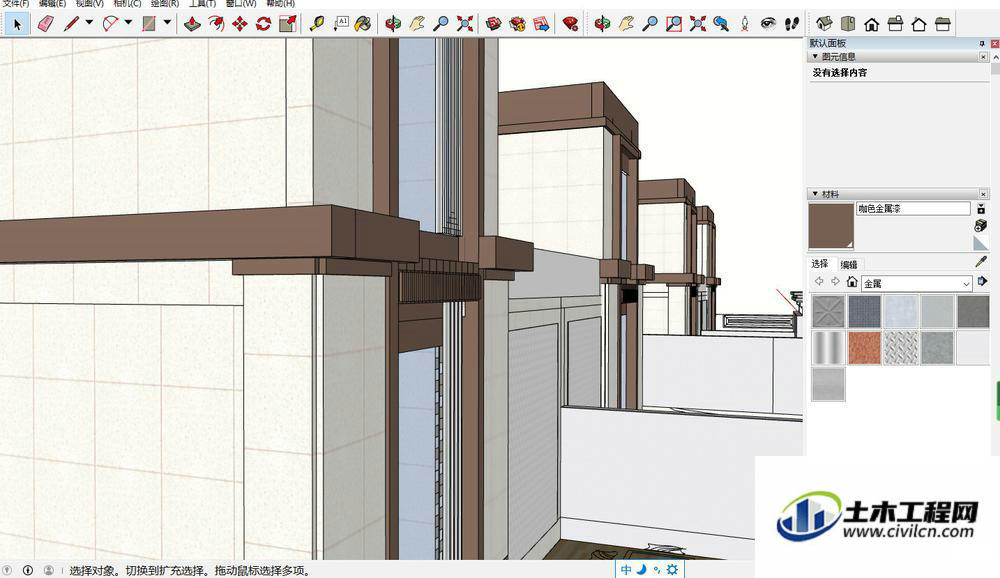The width and height of the screenshot is (1000, 578).
Task: Activate the Push/Pull tool
Action: 193,24
